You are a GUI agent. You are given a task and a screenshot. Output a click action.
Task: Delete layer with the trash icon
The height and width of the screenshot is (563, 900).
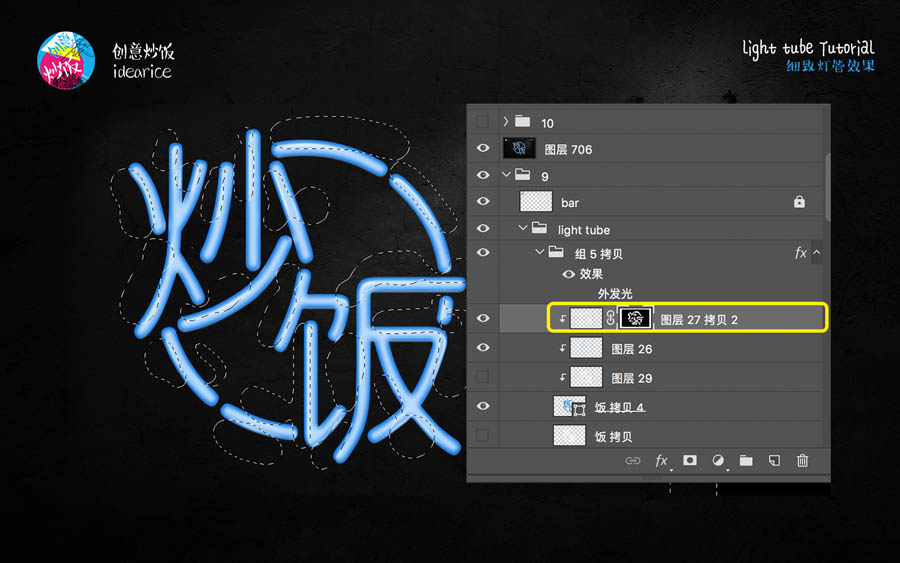coord(802,460)
